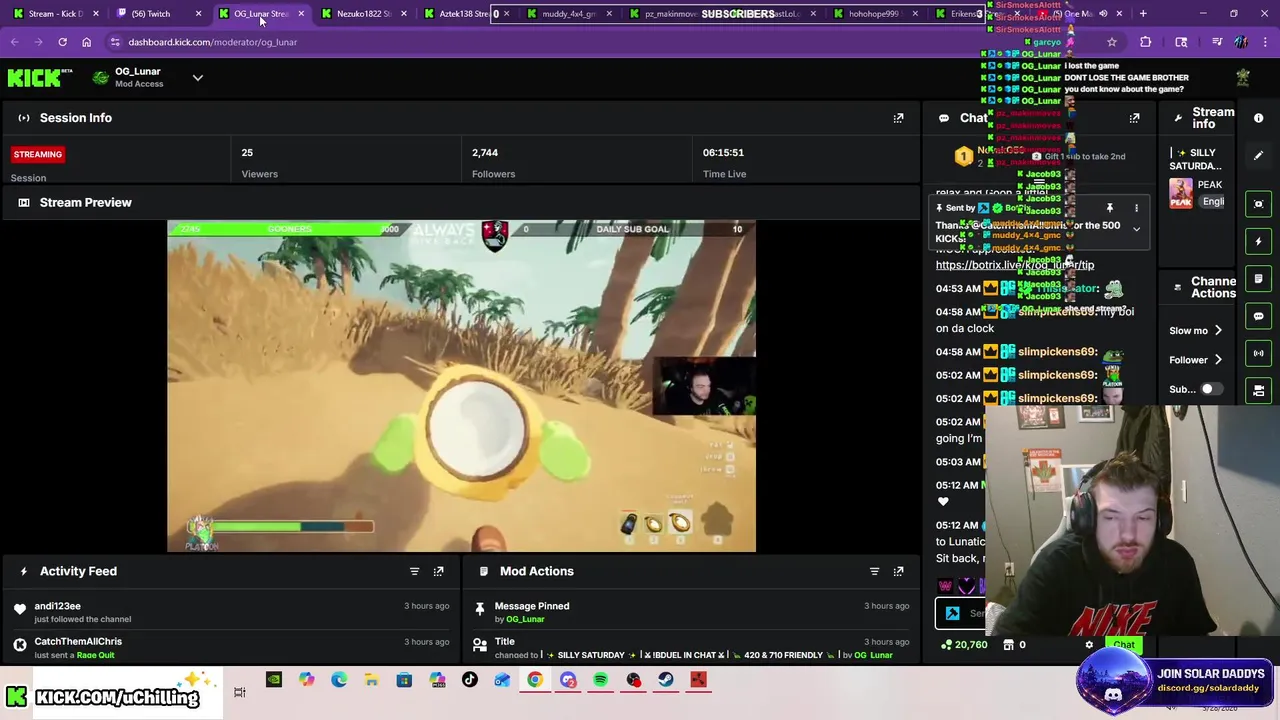
Task: Pop out the Session Info panel
Action: click(898, 118)
